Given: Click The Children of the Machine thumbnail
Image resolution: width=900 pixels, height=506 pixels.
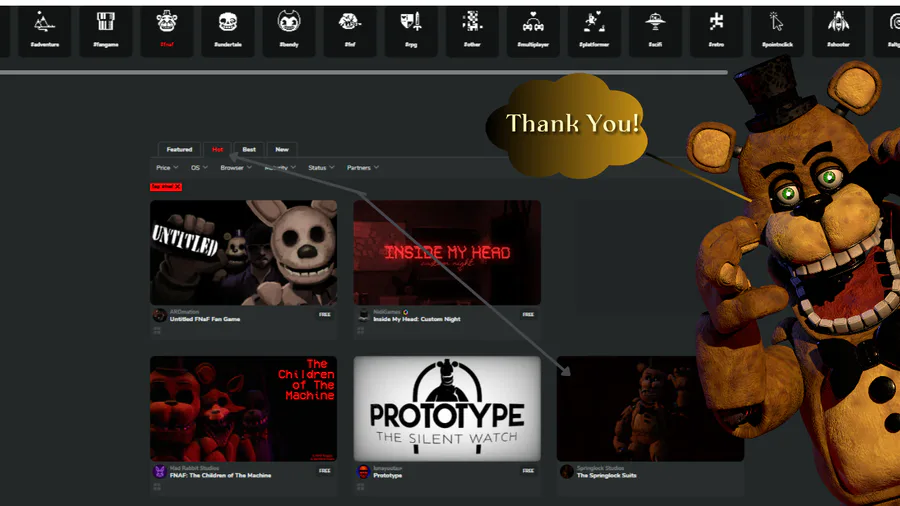Looking at the screenshot, I should pyautogui.click(x=243, y=408).
